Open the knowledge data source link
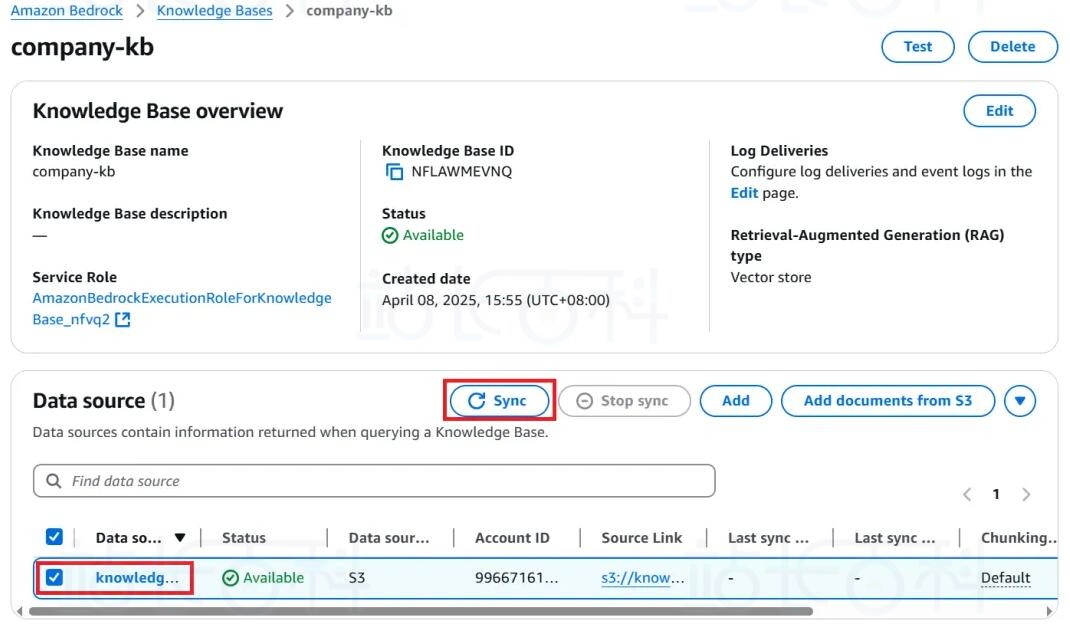Image resolution: width=1070 pixels, height=629 pixels. tap(137, 577)
